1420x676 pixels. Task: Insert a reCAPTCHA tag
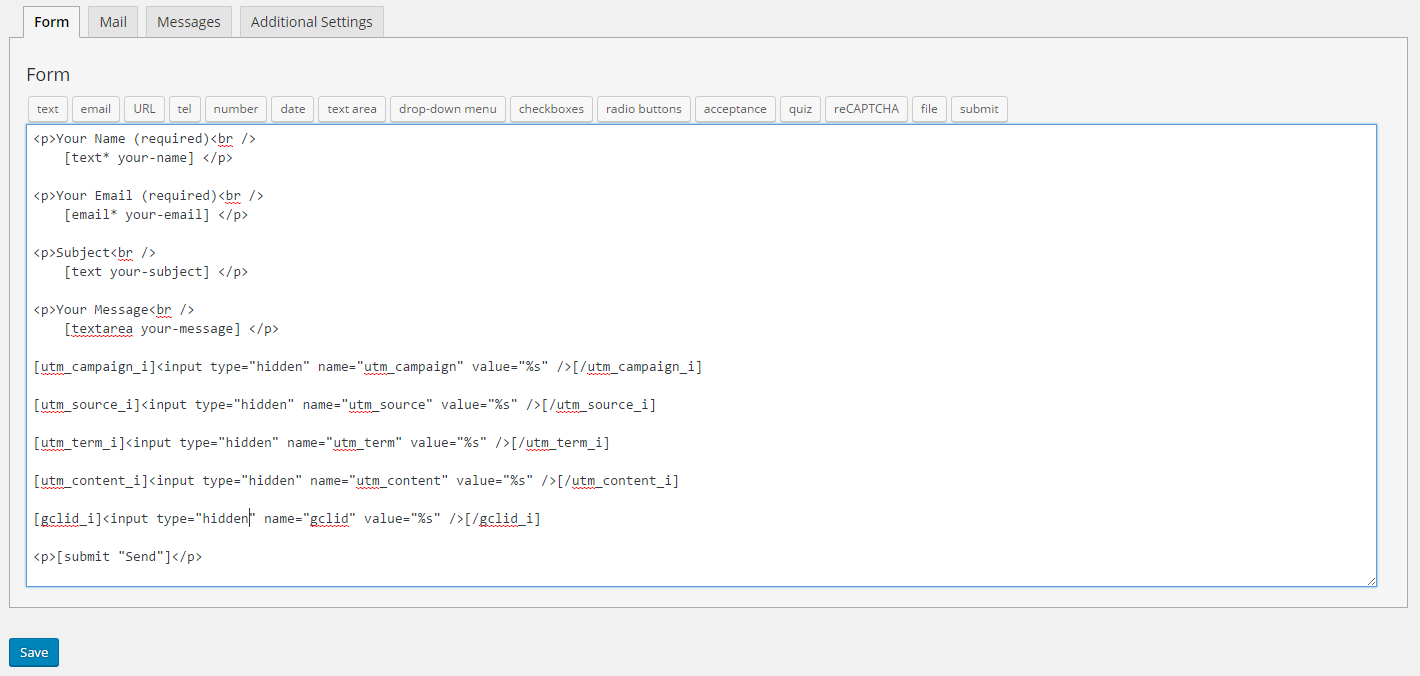[866, 109]
